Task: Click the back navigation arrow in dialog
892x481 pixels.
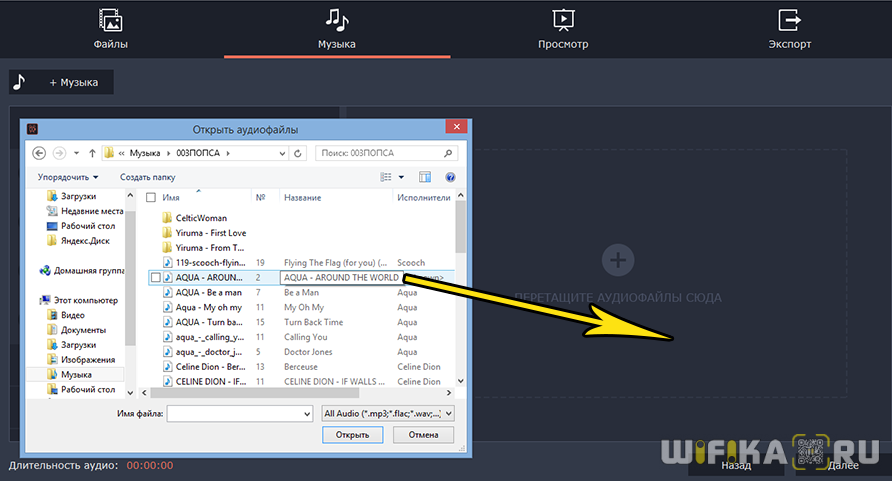Action: click(39, 153)
